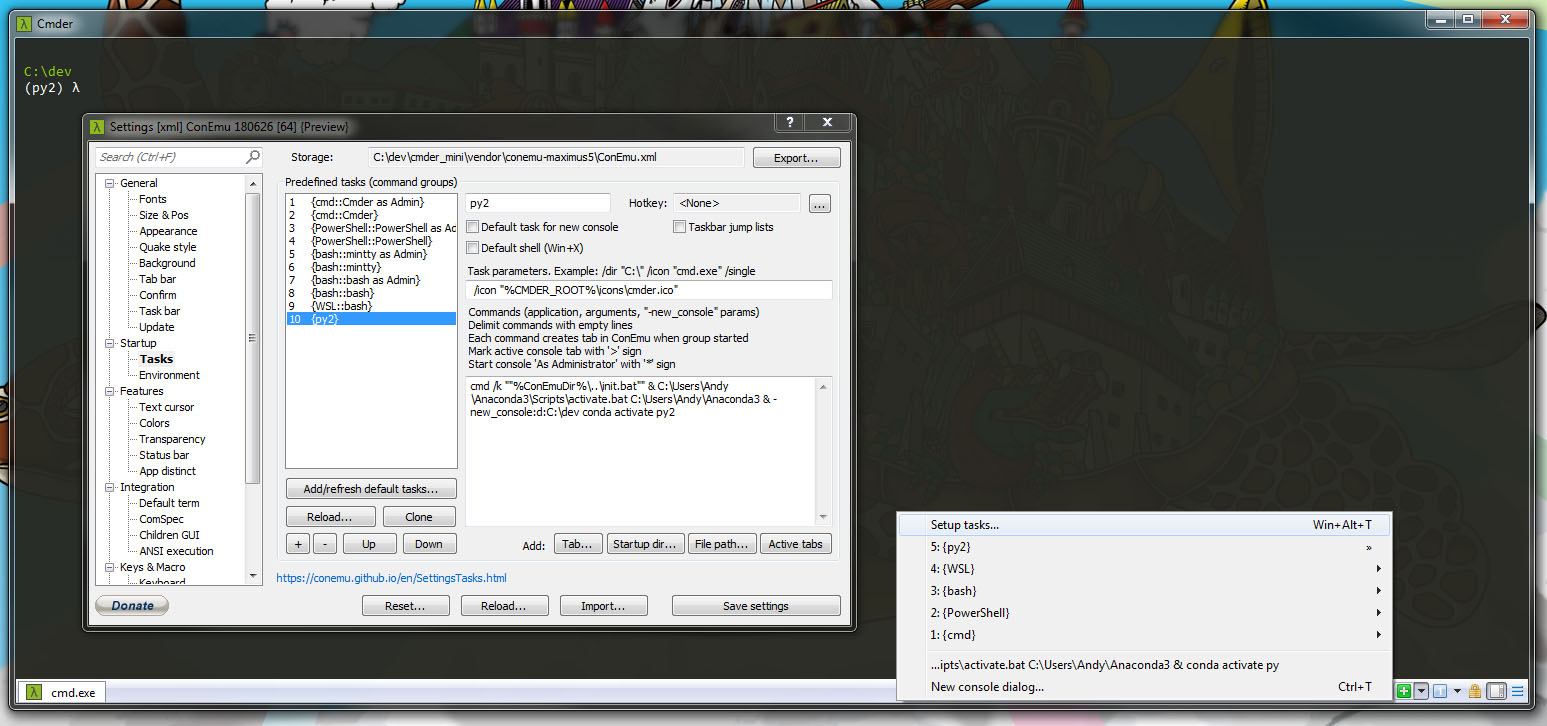Image resolution: width=1547 pixels, height=726 pixels.
Task: Move task down with the Down button
Action: (x=429, y=544)
